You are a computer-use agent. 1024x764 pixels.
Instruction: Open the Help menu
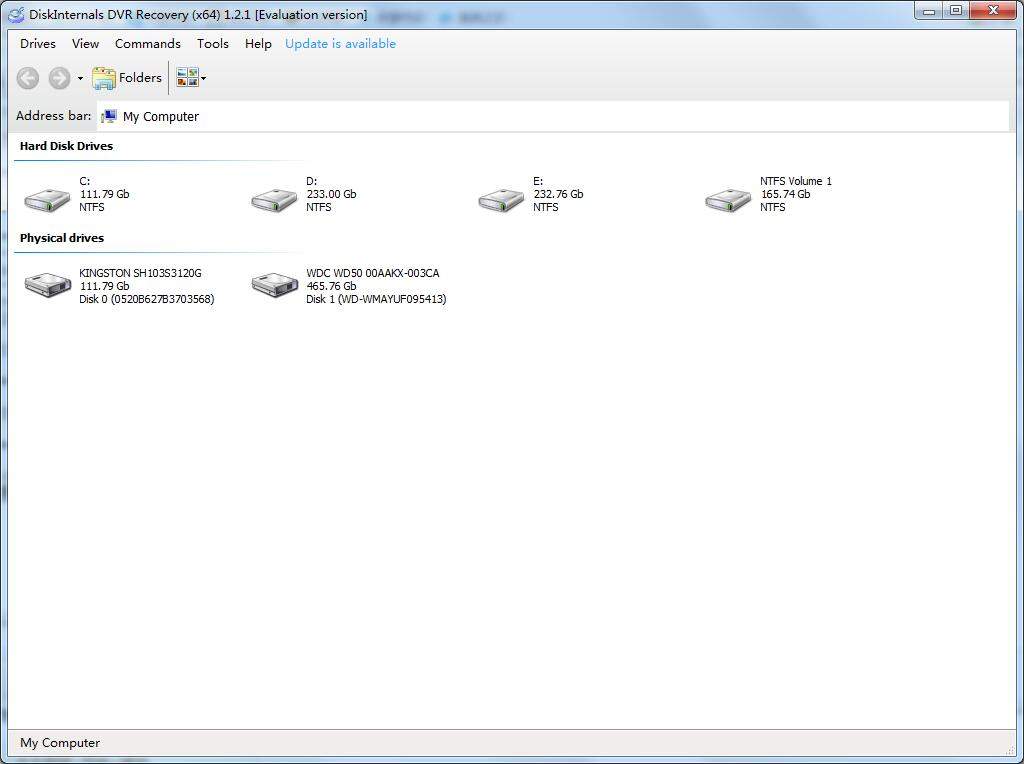pyautogui.click(x=257, y=44)
